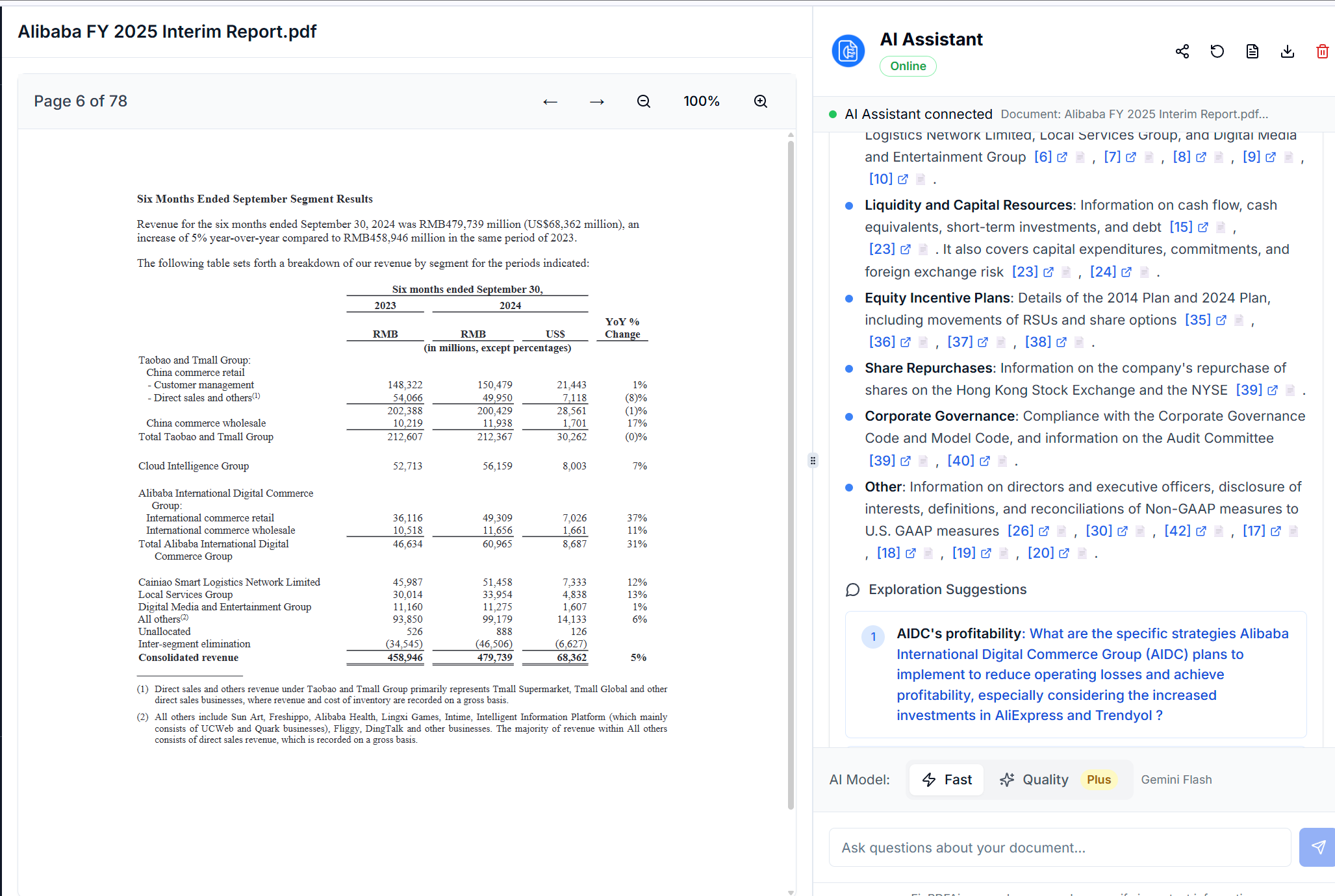Image resolution: width=1335 pixels, height=896 pixels.
Task: Open citation [9] external link icon
Action: pyautogui.click(x=1271, y=157)
